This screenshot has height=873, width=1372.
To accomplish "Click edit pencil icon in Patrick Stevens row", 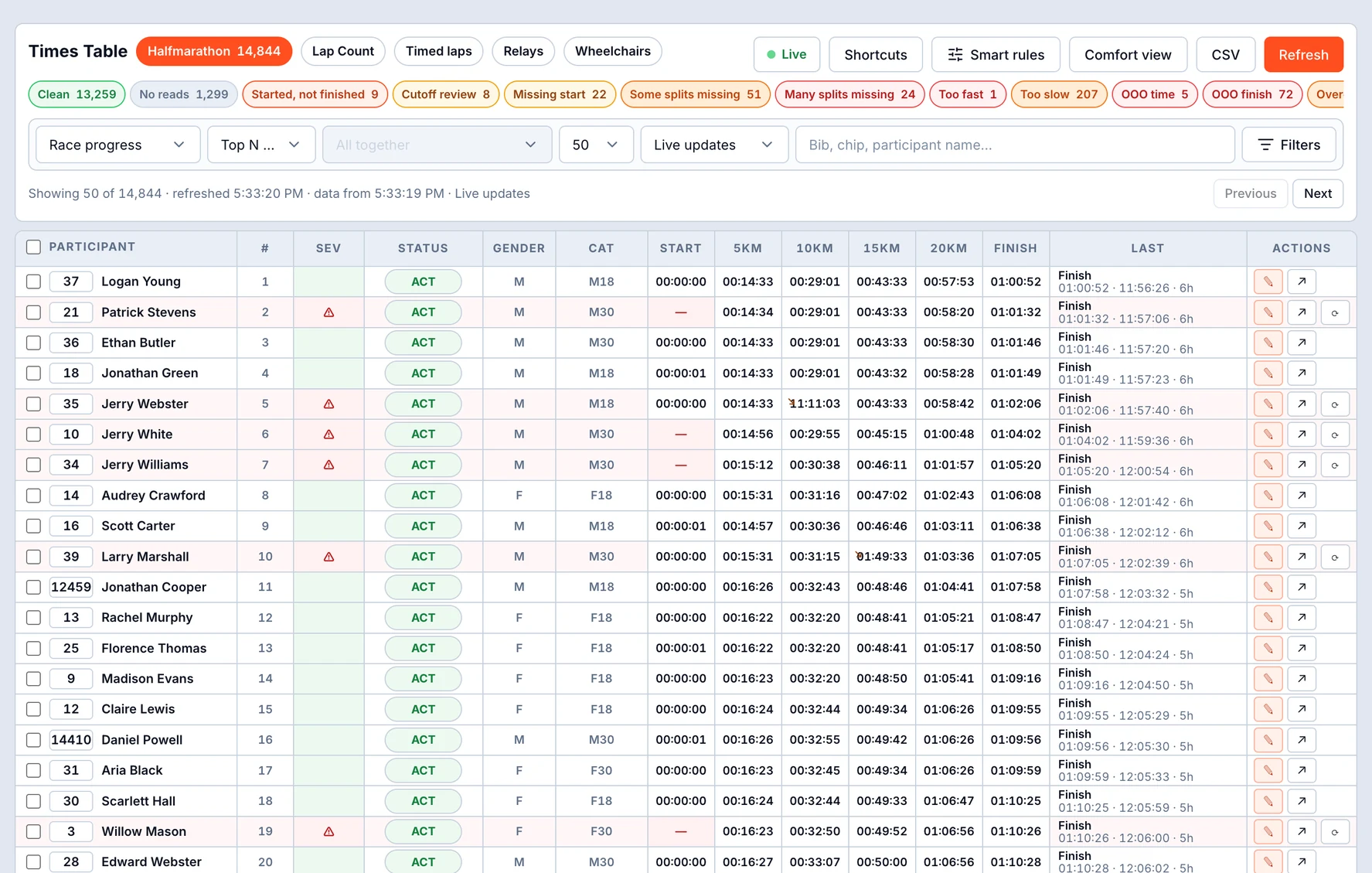I will coord(1268,312).
